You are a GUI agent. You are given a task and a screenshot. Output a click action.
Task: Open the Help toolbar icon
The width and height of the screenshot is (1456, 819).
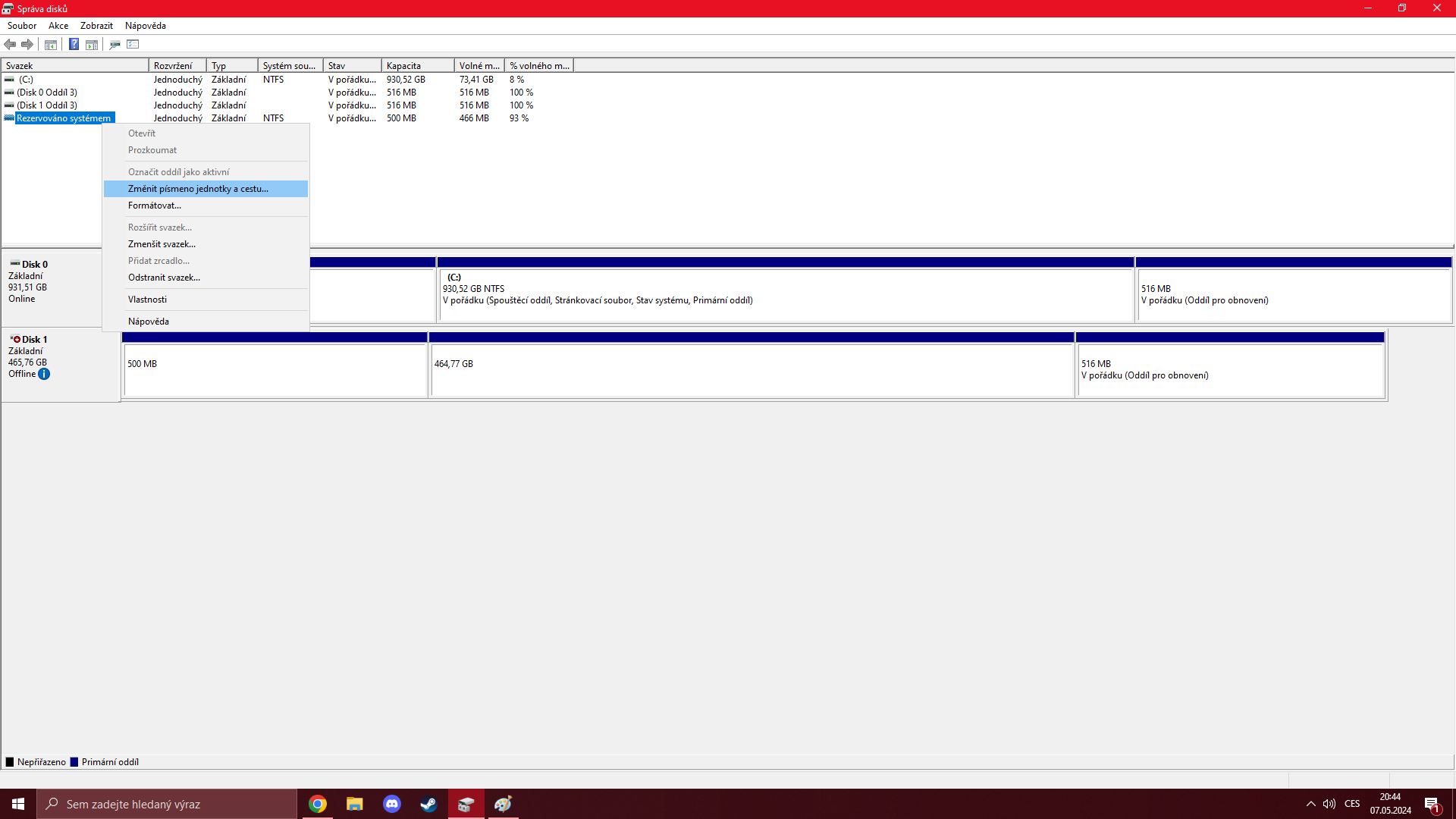tap(74, 45)
